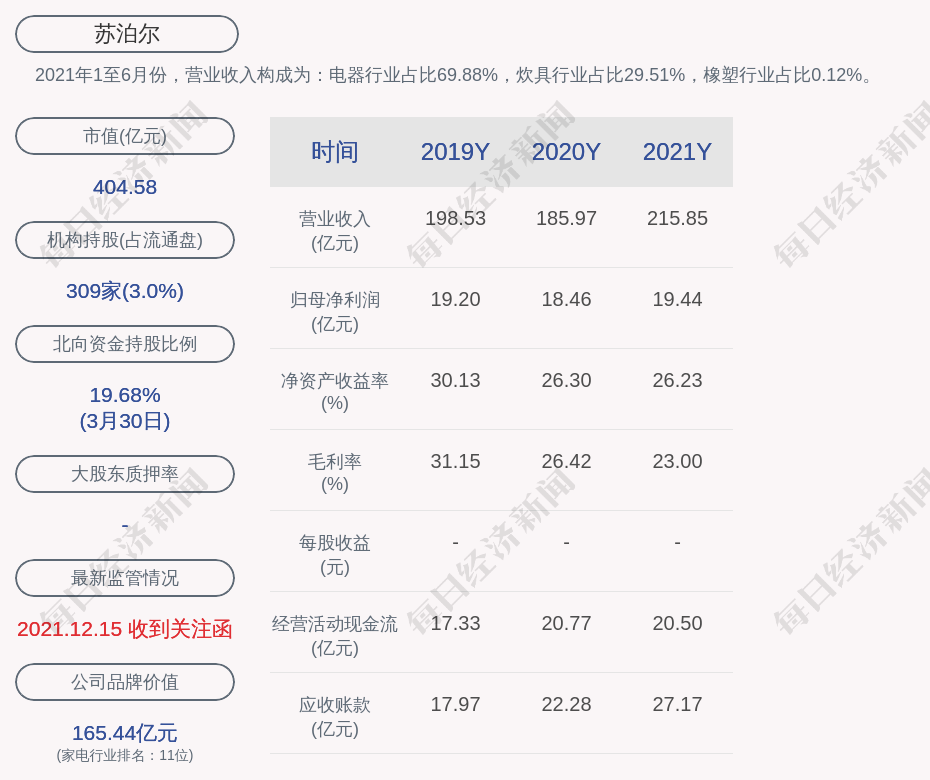
Task: Click the red 2021.12.15 收到关注函 notice
Action: point(125,629)
